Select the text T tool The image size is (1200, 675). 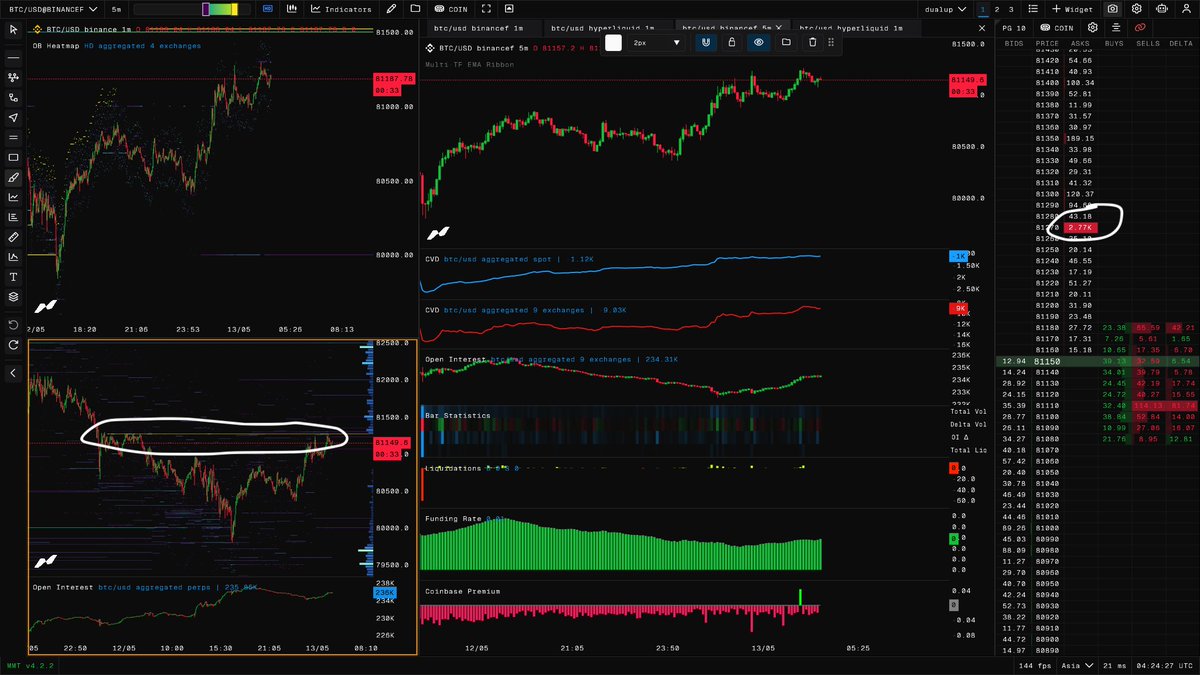(13, 277)
